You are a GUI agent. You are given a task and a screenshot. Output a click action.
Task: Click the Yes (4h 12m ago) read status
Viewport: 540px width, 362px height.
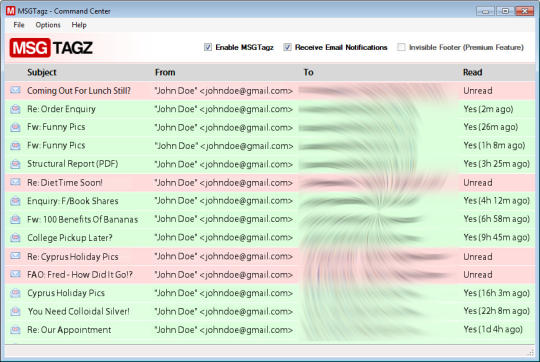(x=497, y=201)
